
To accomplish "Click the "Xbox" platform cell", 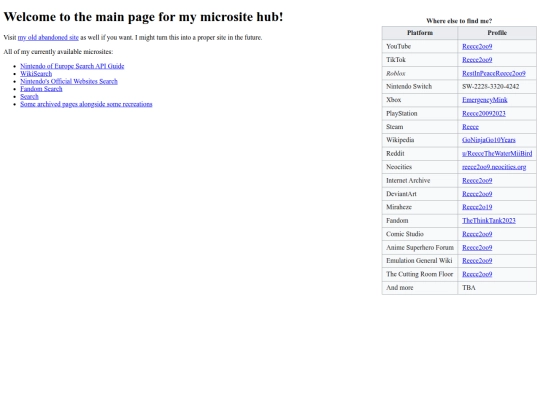I will coord(420,100).
